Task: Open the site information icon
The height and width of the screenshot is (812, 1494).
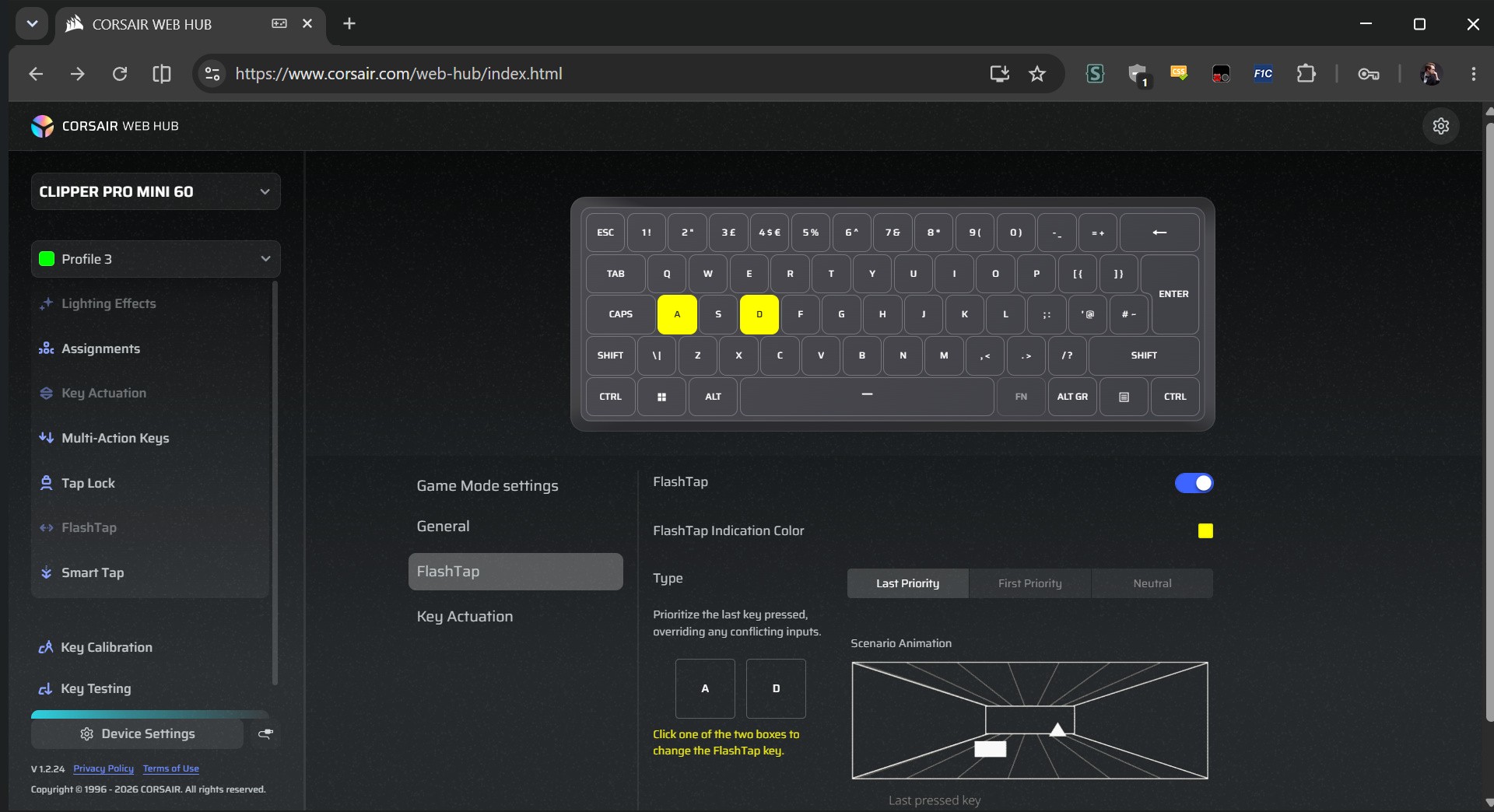Action: click(x=212, y=74)
